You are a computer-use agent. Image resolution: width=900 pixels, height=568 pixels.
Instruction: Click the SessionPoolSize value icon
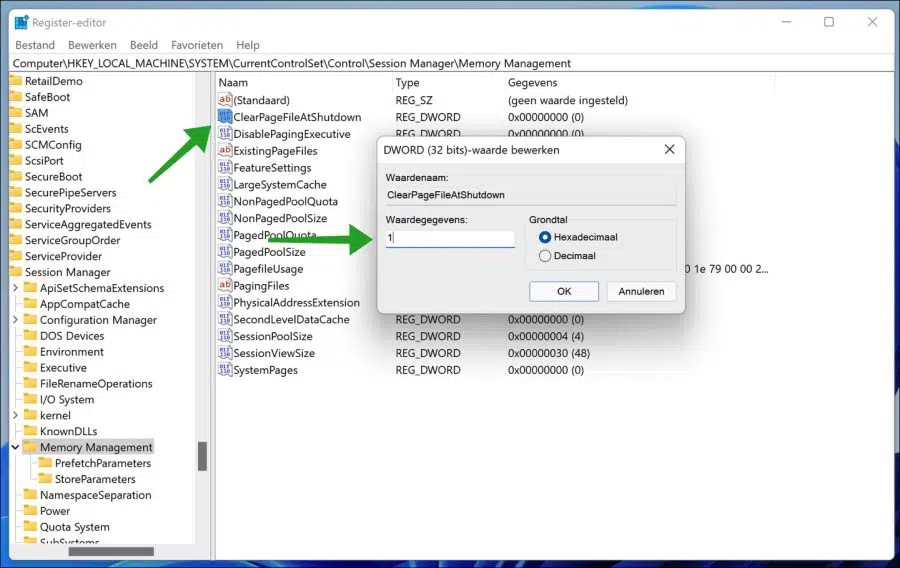pyautogui.click(x=225, y=336)
